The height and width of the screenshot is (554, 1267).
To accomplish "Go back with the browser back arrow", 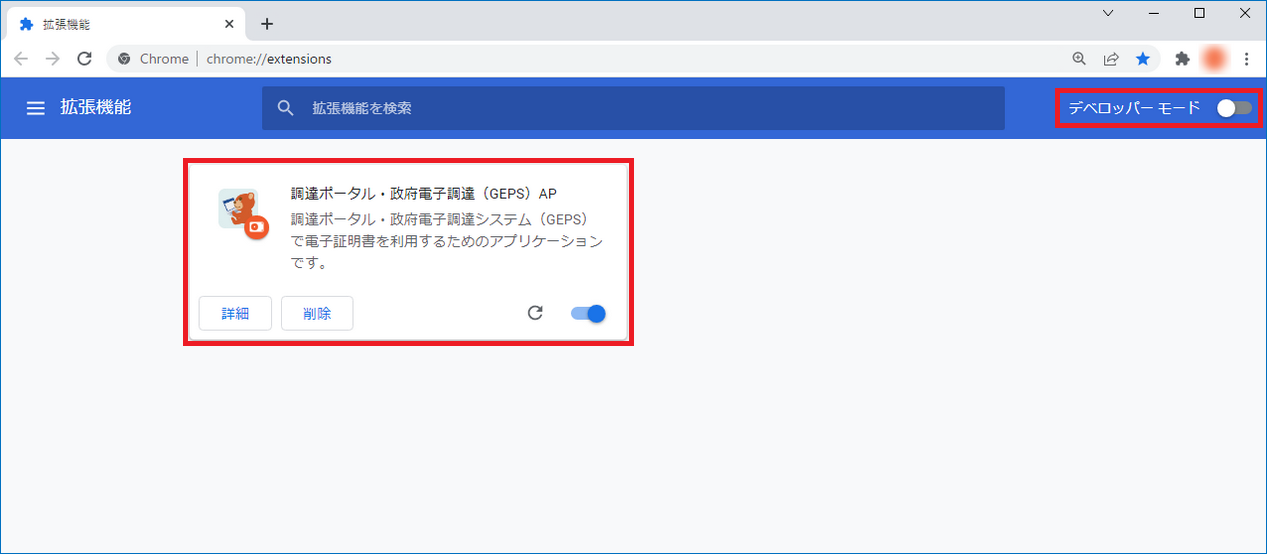I will coord(21,59).
